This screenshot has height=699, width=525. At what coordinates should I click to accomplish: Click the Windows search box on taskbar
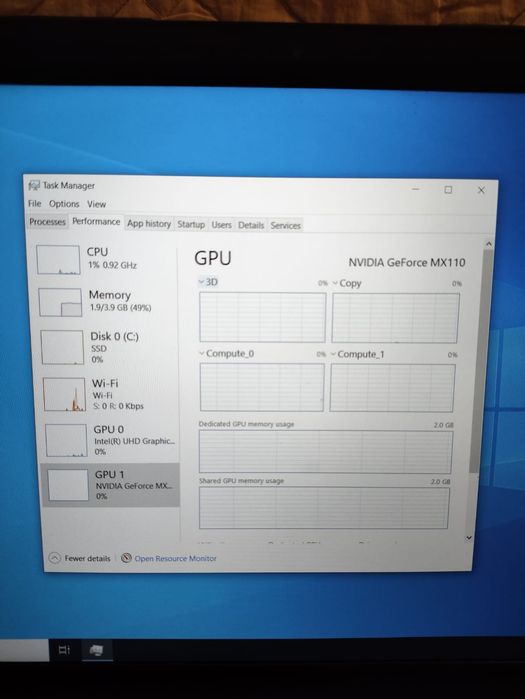(24, 650)
